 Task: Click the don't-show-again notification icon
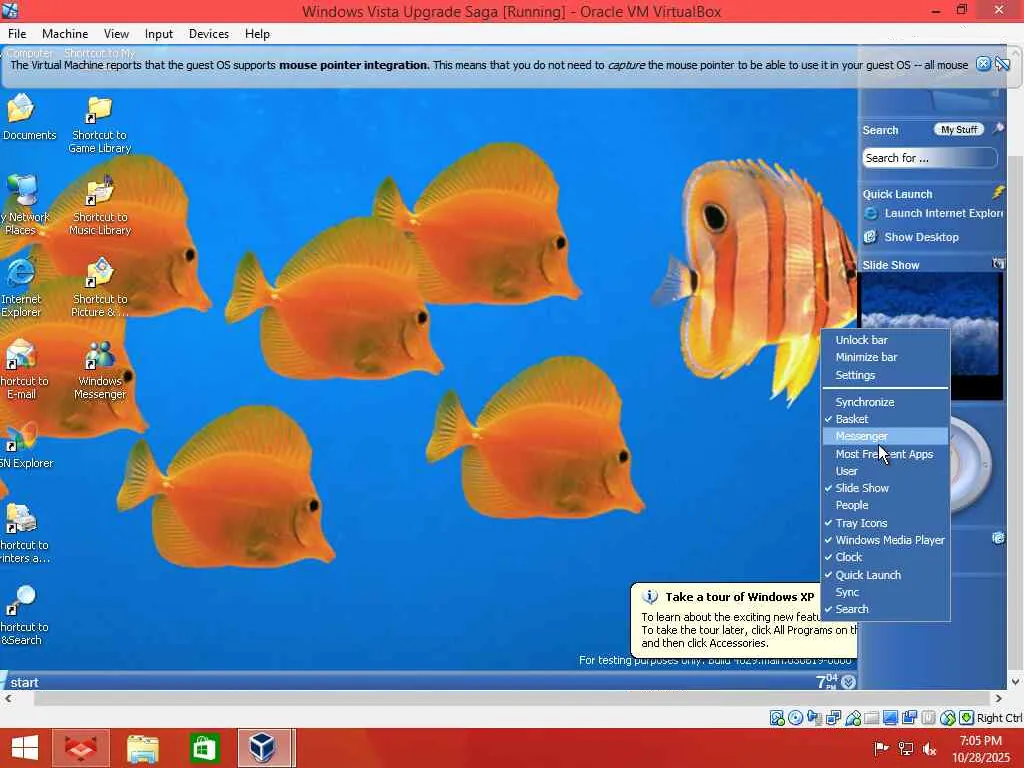pyautogui.click(x=1002, y=64)
